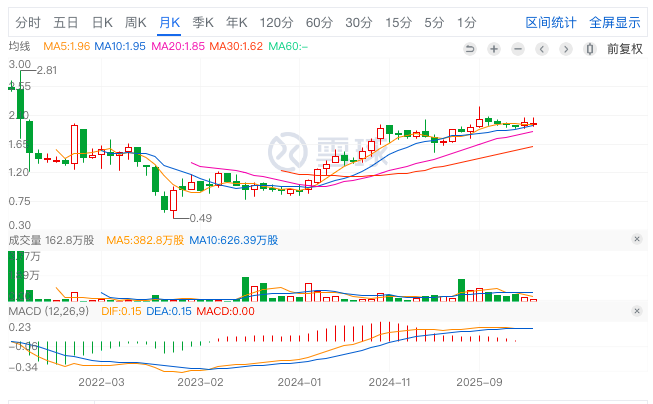The height and width of the screenshot is (404, 653).
Task: Toggle candlestick style icon next to 前复权
Action: [x=590, y=49]
